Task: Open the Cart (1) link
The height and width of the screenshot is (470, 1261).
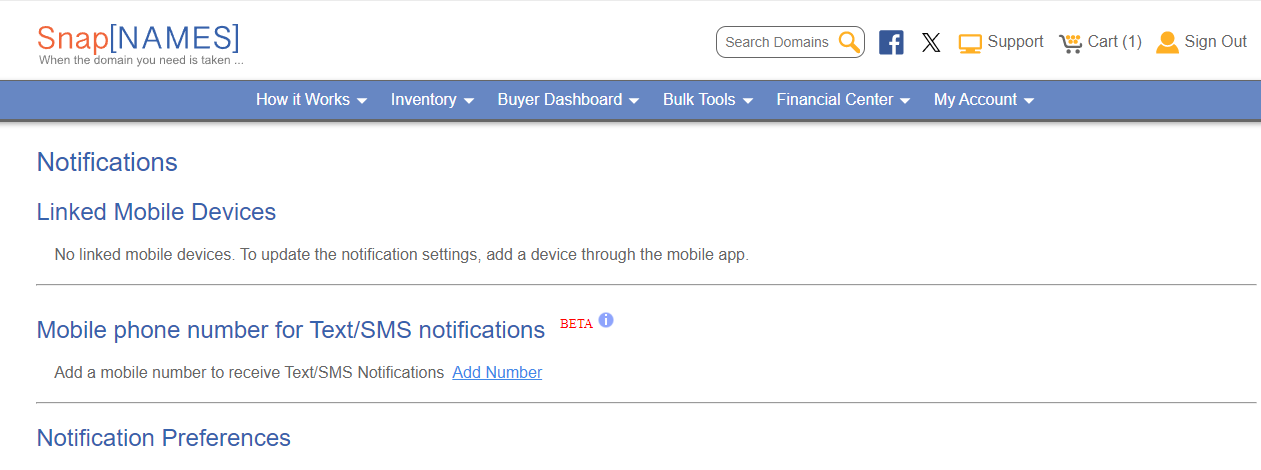Action: coord(1114,42)
